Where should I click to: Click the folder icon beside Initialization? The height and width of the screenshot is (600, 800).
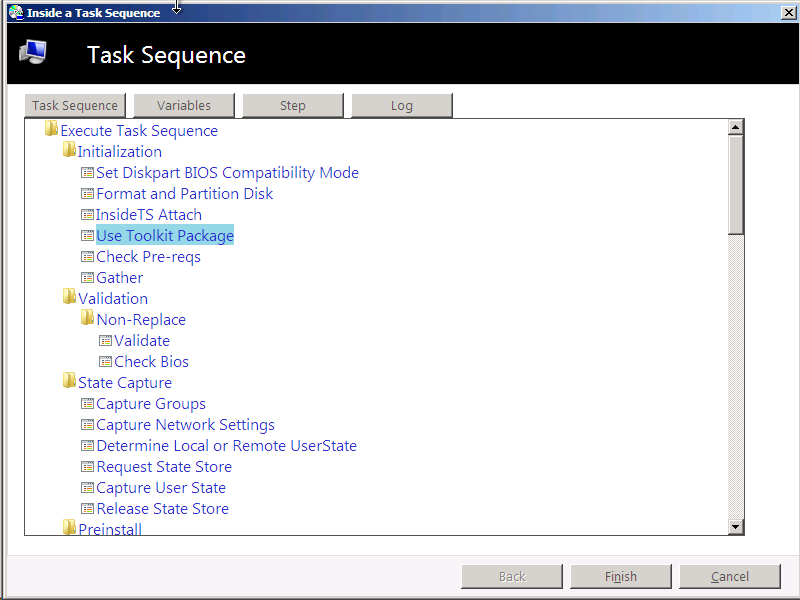[x=69, y=150]
